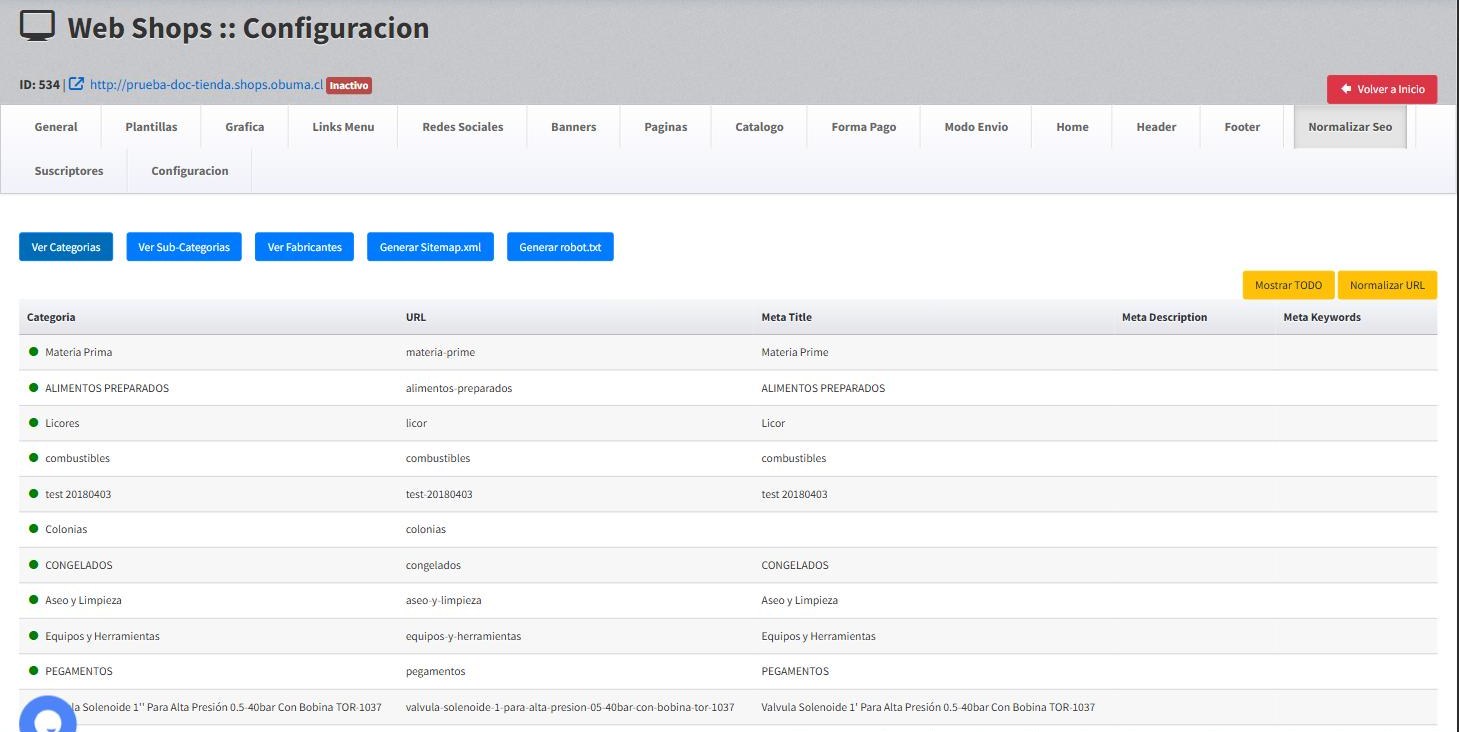The width and height of the screenshot is (1459, 732).
Task: Select the Footer tab
Action: [1242, 127]
